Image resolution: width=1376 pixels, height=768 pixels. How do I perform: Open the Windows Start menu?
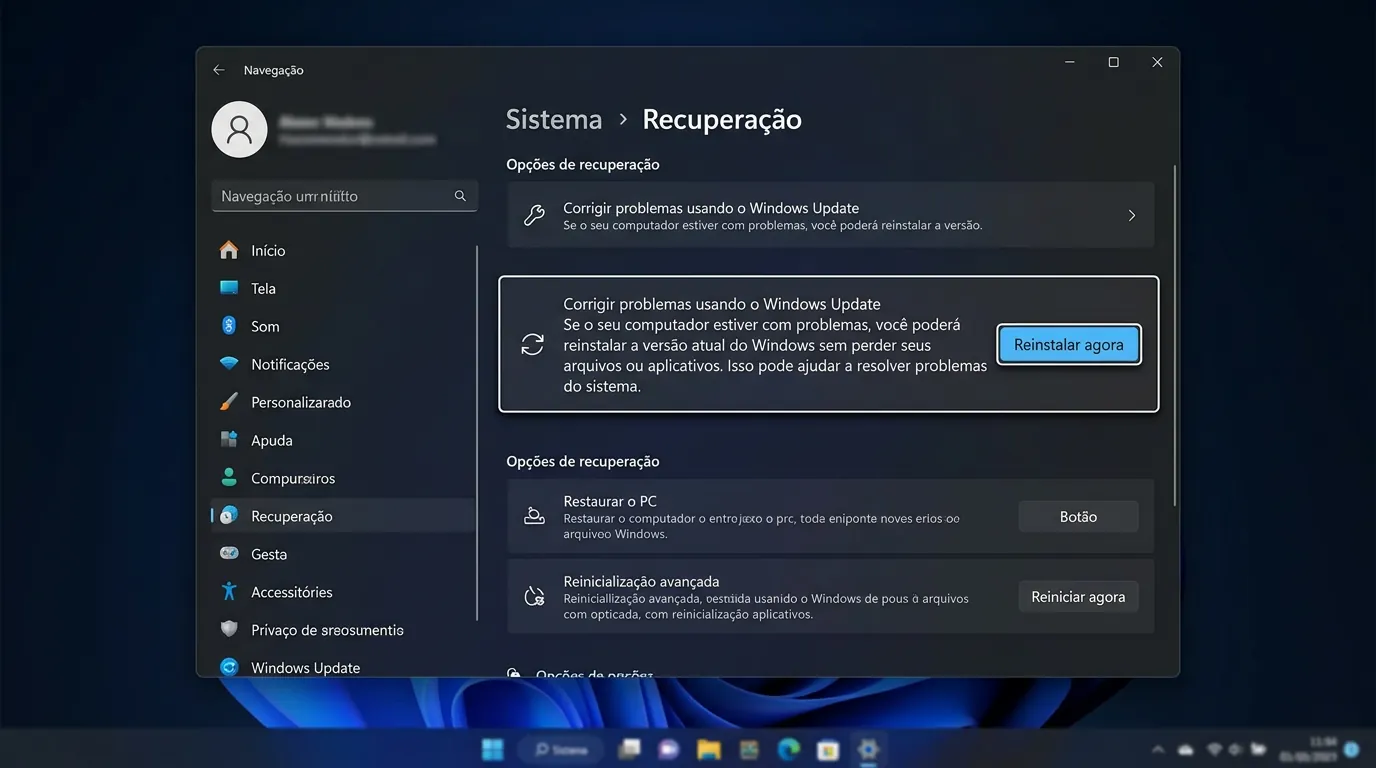[493, 749]
